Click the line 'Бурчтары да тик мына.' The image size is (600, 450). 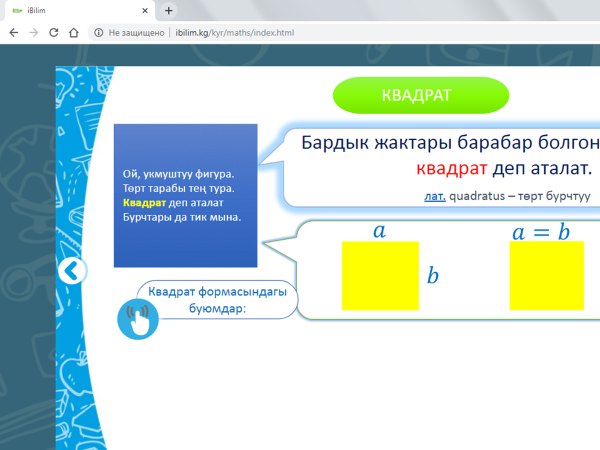click(x=182, y=217)
